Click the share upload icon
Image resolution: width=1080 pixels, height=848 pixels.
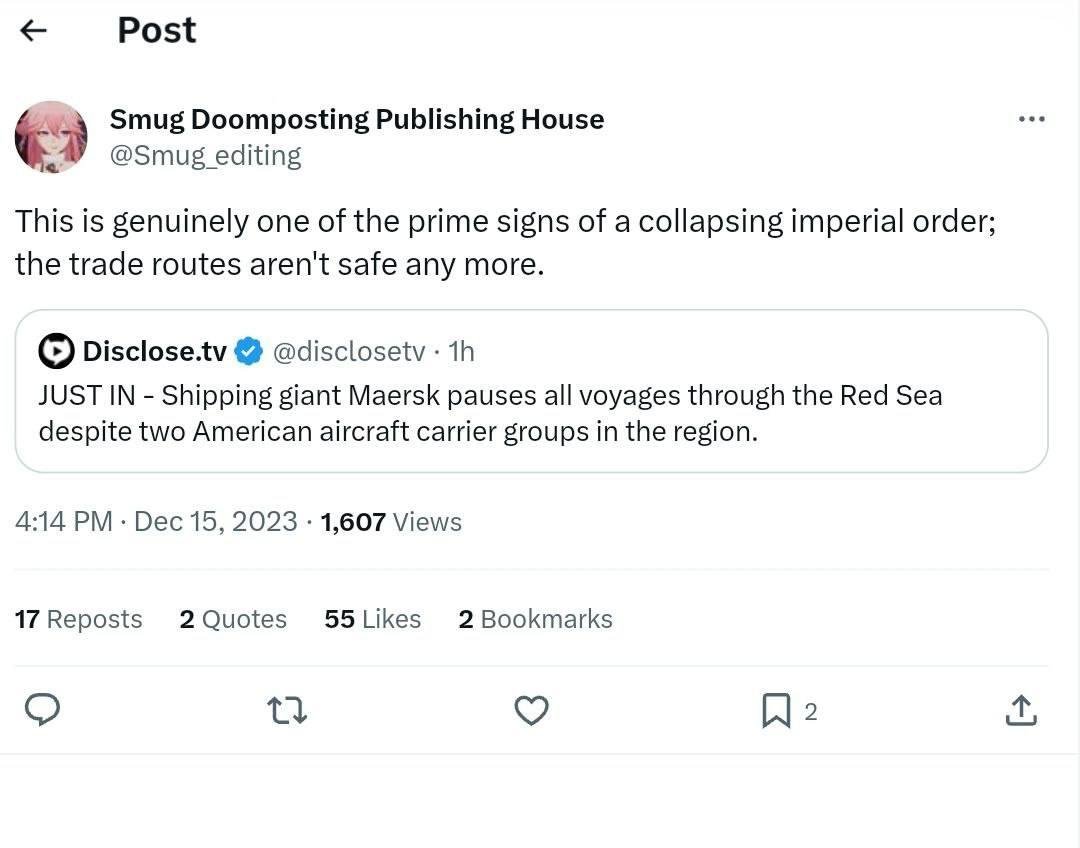click(x=1019, y=711)
